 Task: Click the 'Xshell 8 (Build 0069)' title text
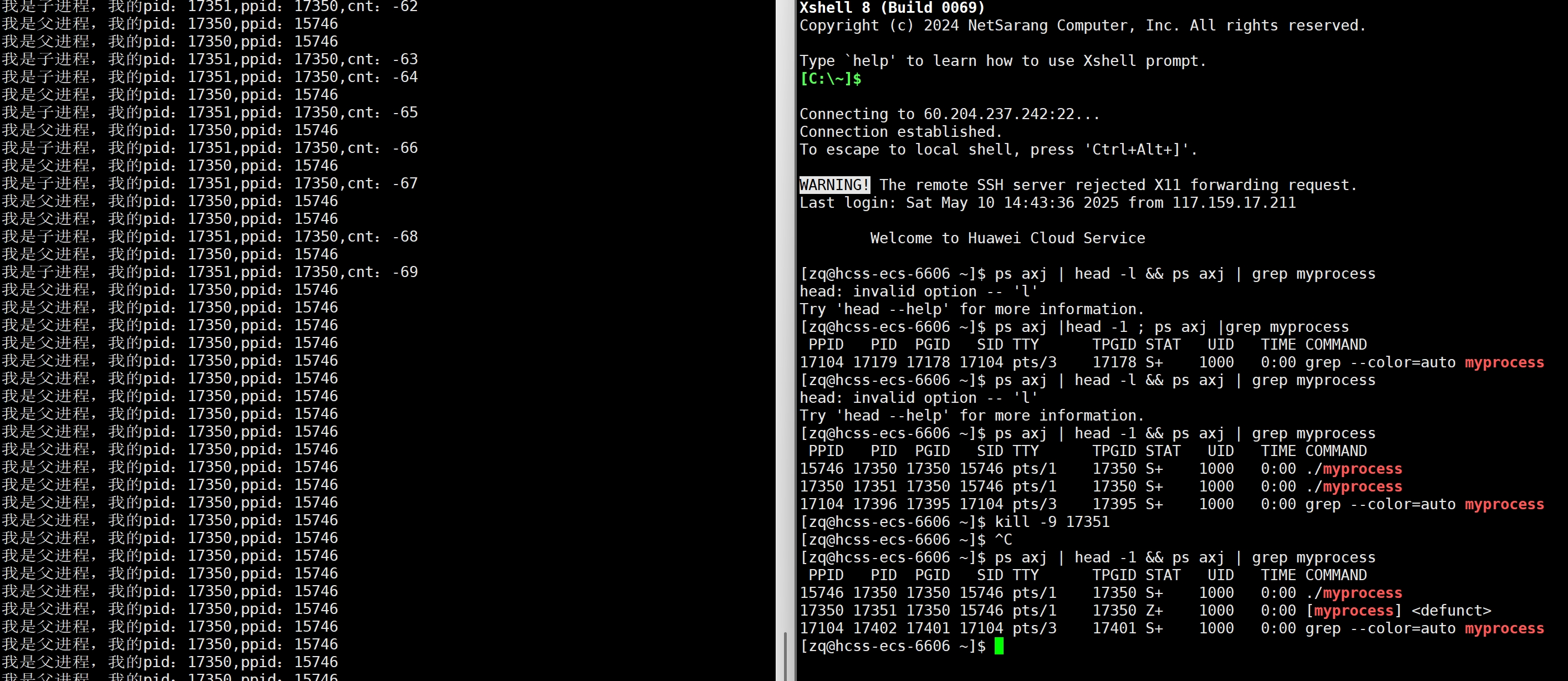coord(892,8)
